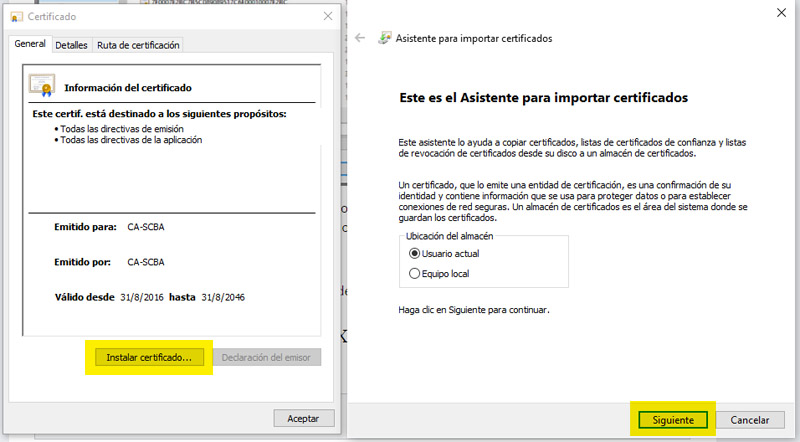Screen dimensions: 800x442
Task: Choose the Equipo local store location
Action: click(415, 273)
